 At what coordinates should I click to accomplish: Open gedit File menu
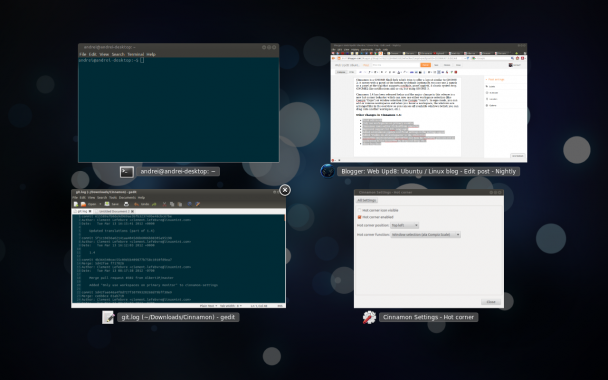pos(75,198)
